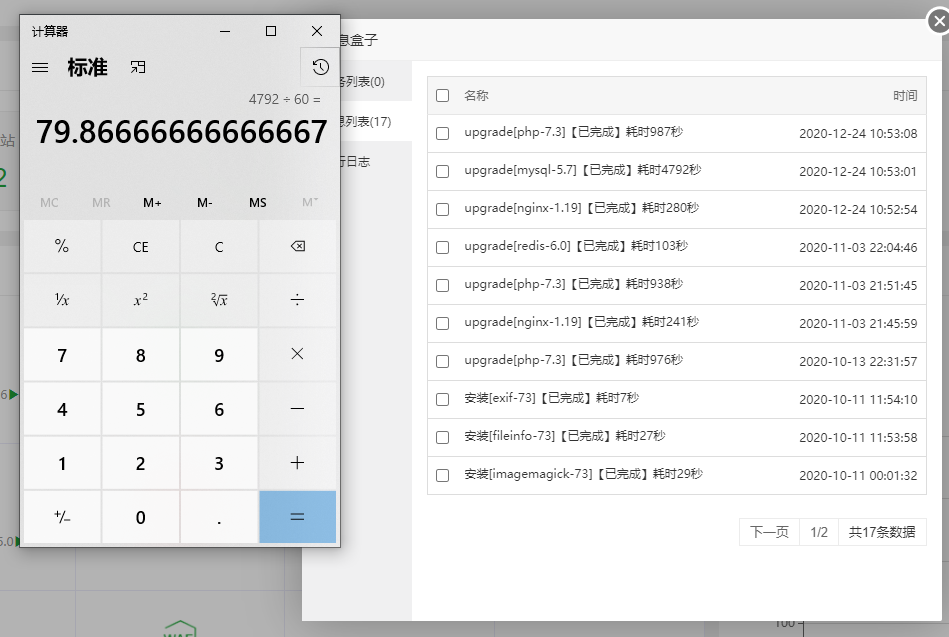This screenshot has width=949, height=637.
Task: Open the calculator hamburger navigation menu
Action: point(40,67)
